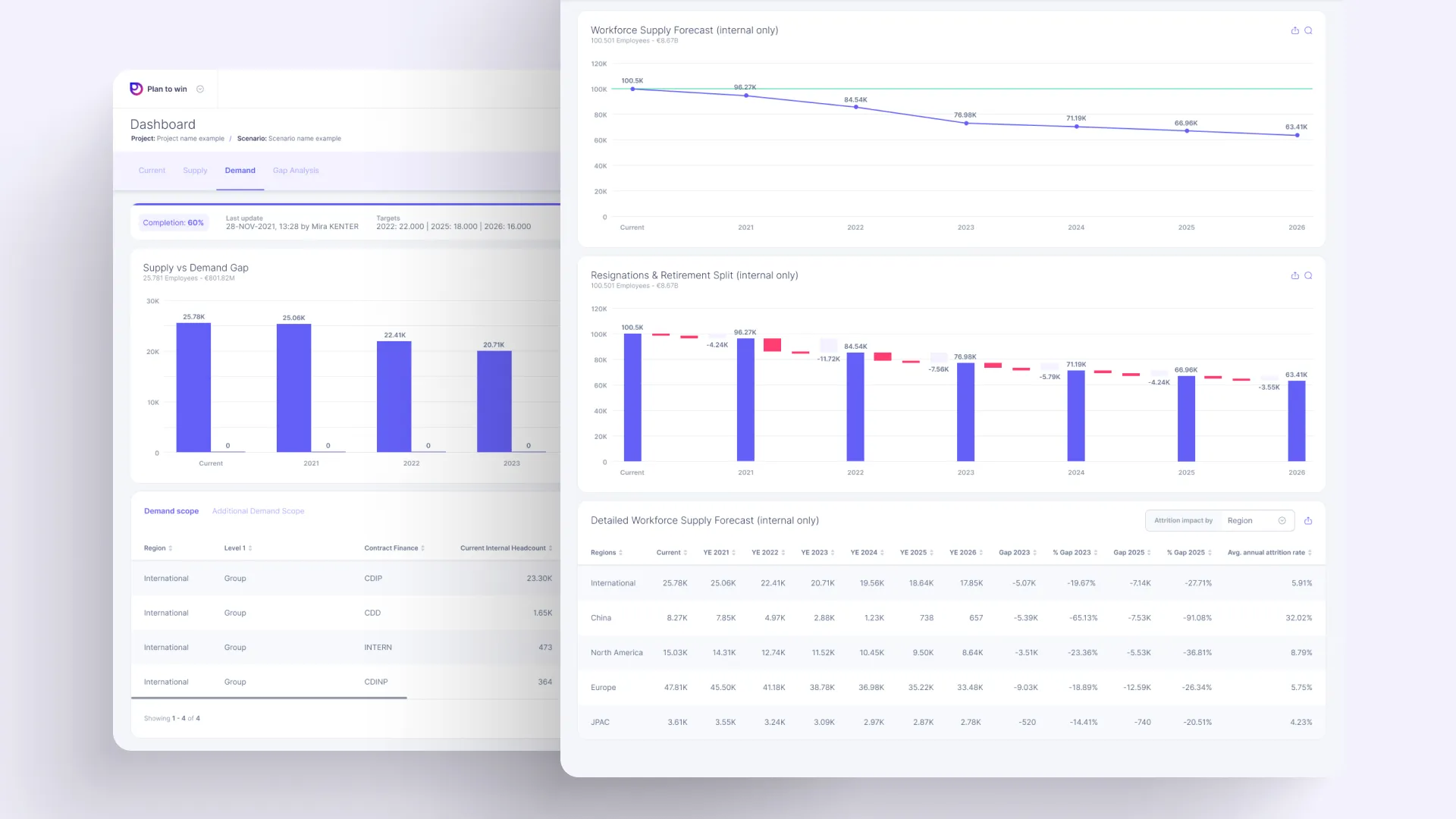Switch to the Current tab
1456x819 pixels.
(152, 171)
